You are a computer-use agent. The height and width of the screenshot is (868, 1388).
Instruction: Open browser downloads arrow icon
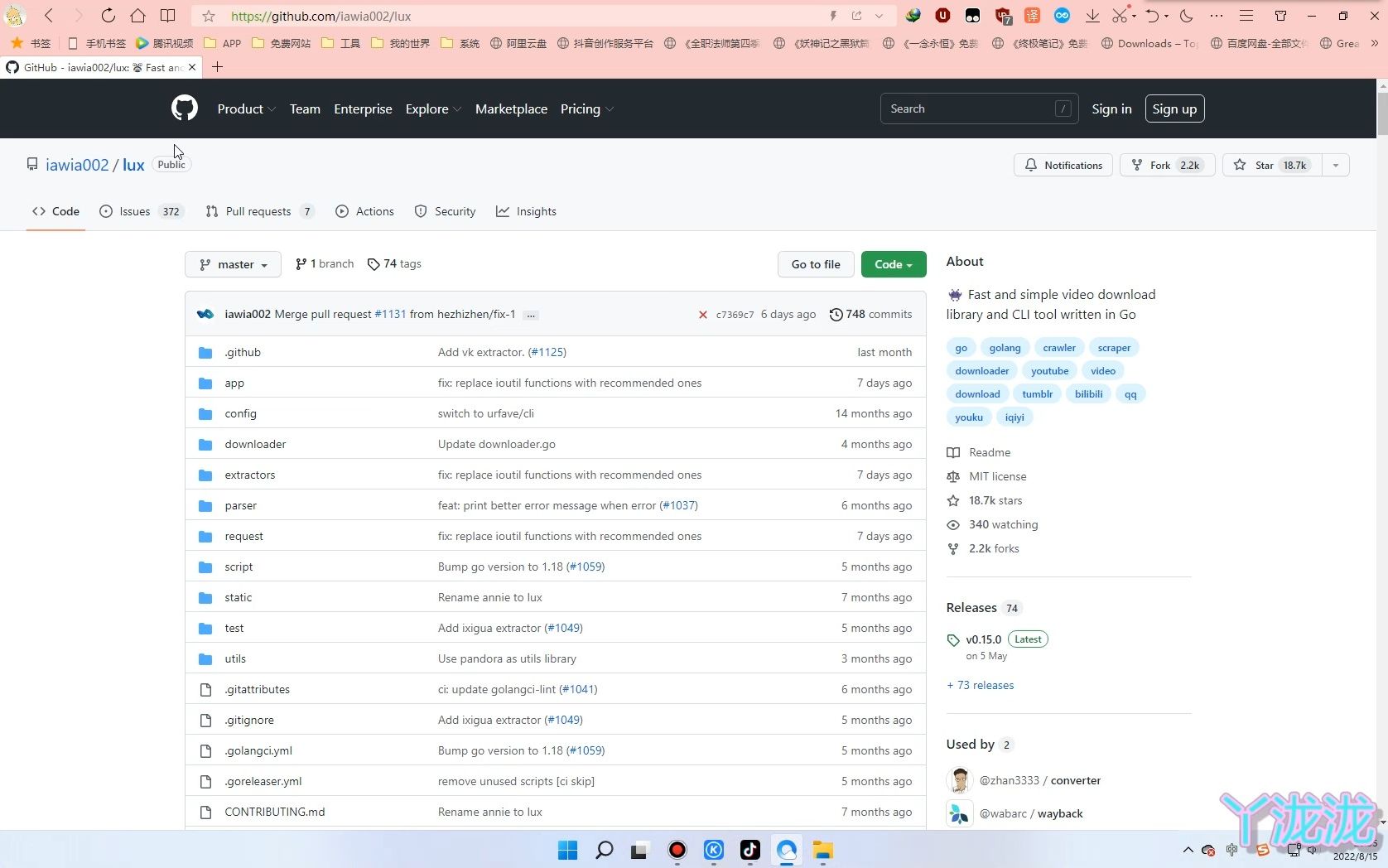(x=1092, y=16)
